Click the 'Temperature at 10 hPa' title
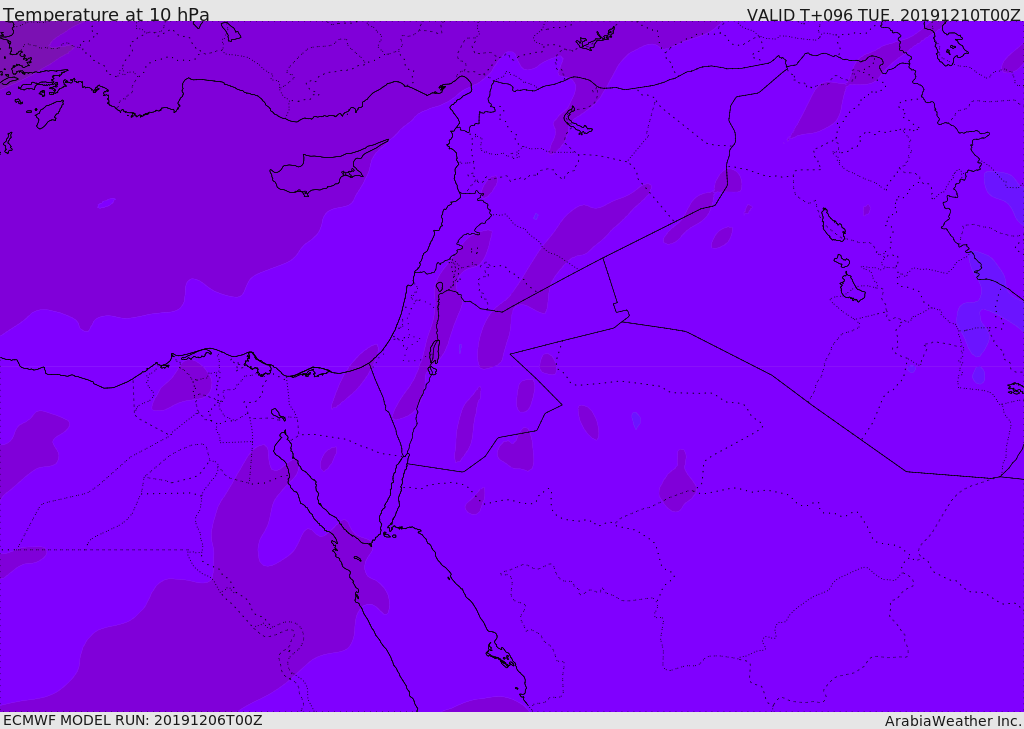Screen dimensions: 1024x729 click(x=106, y=14)
